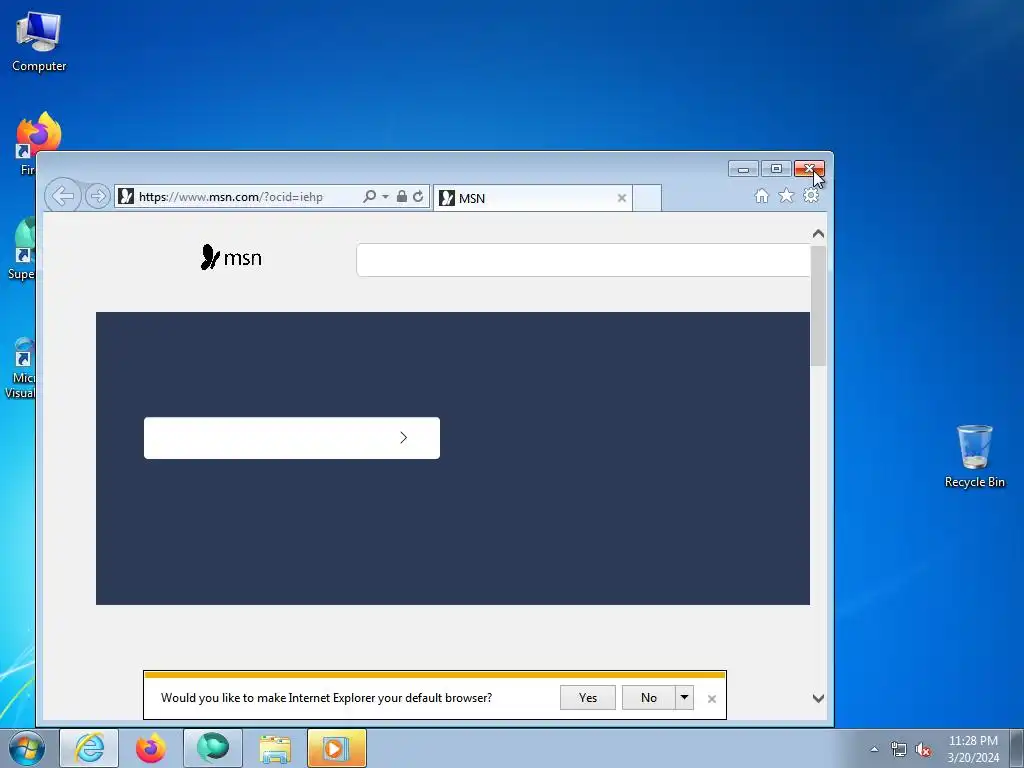Click Internet Explorer taskbar icon

[x=89, y=748]
